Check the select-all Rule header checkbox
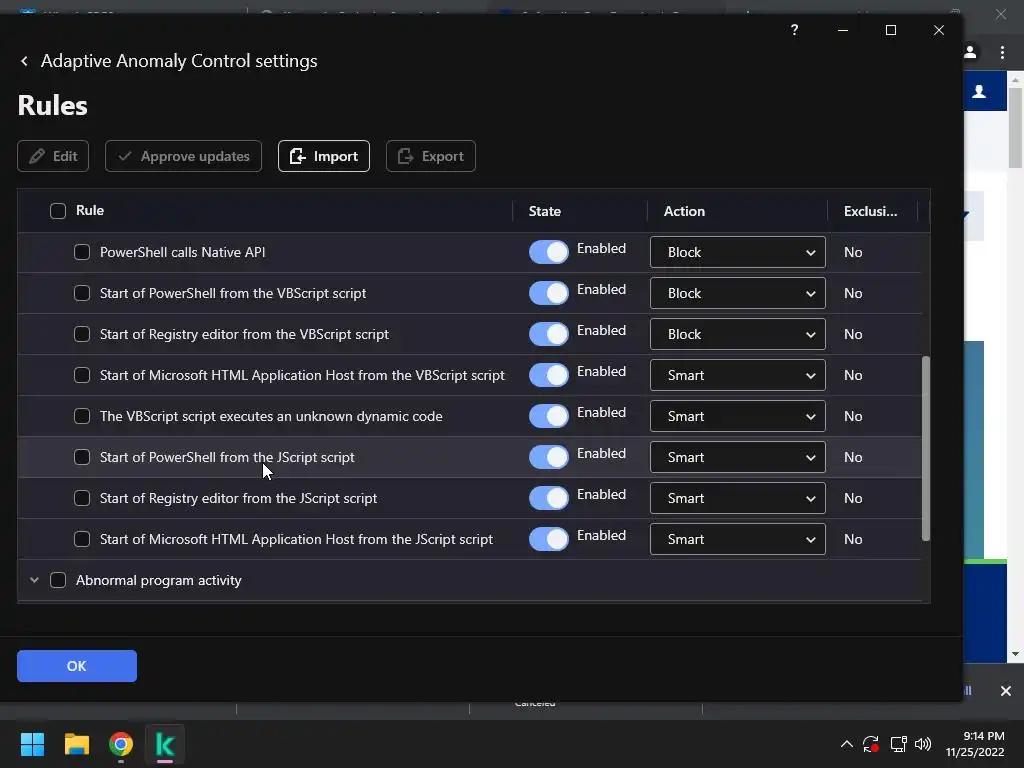The height and width of the screenshot is (768, 1024). [x=58, y=211]
